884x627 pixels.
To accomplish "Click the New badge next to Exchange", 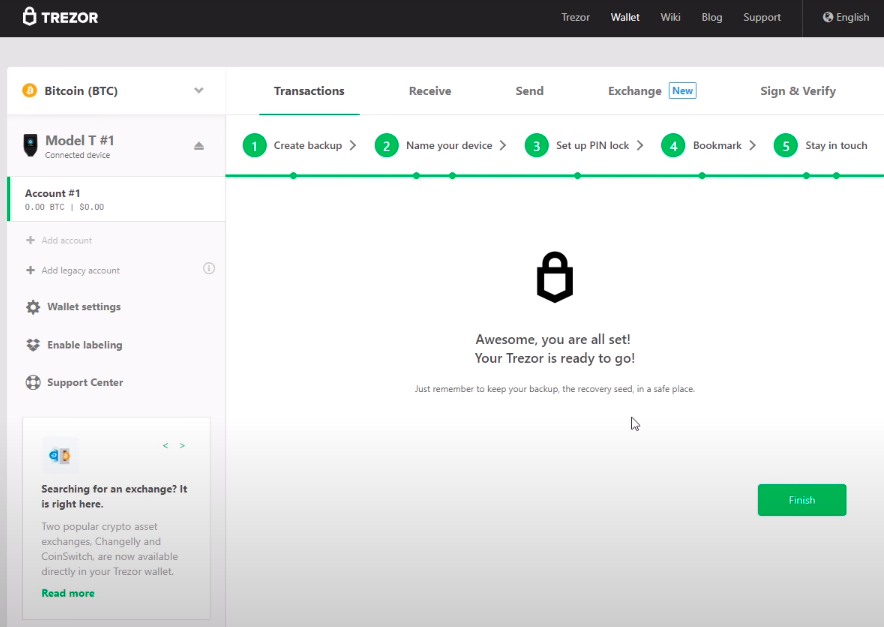I will (x=683, y=90).
